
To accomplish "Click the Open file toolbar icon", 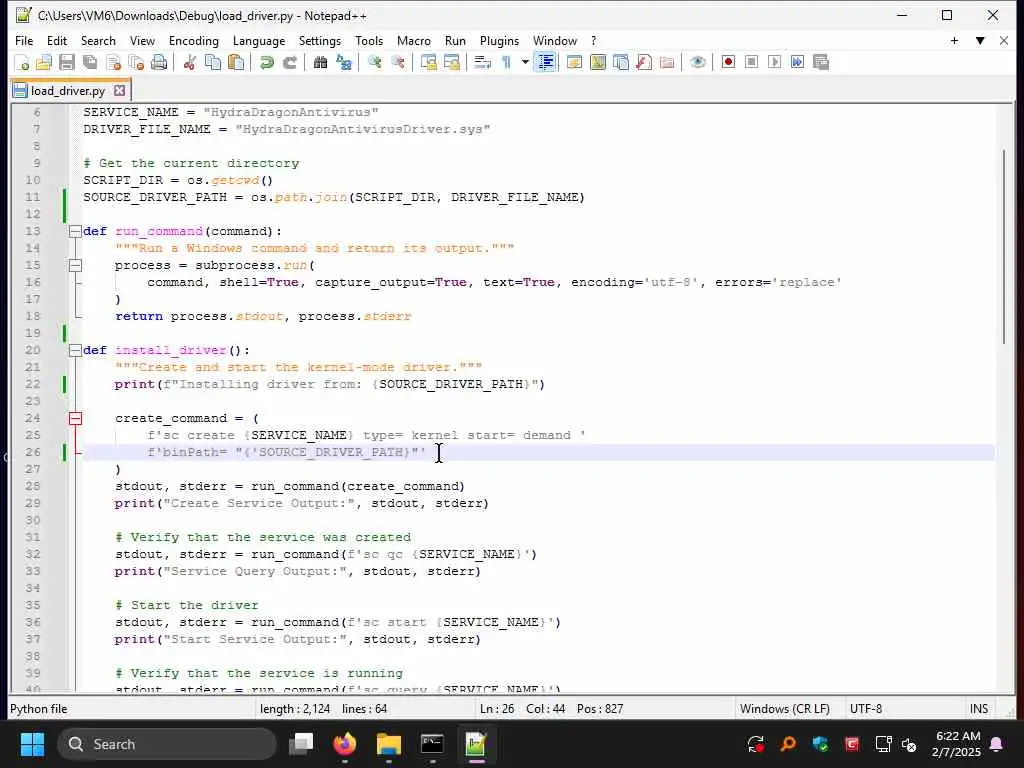I will point(44,63).
